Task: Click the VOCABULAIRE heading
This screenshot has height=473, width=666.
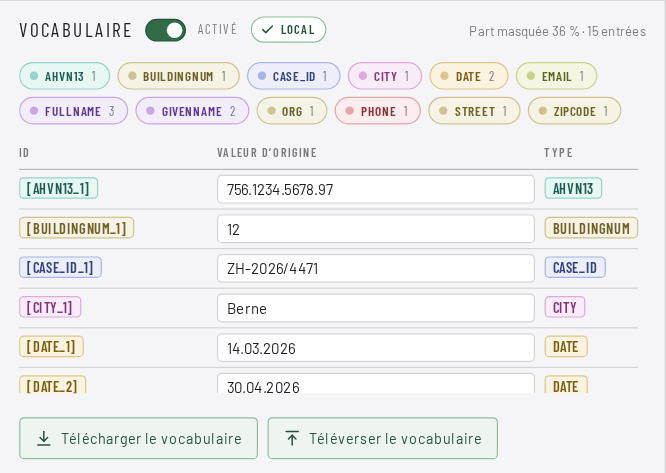Action: tap(76, 30)
